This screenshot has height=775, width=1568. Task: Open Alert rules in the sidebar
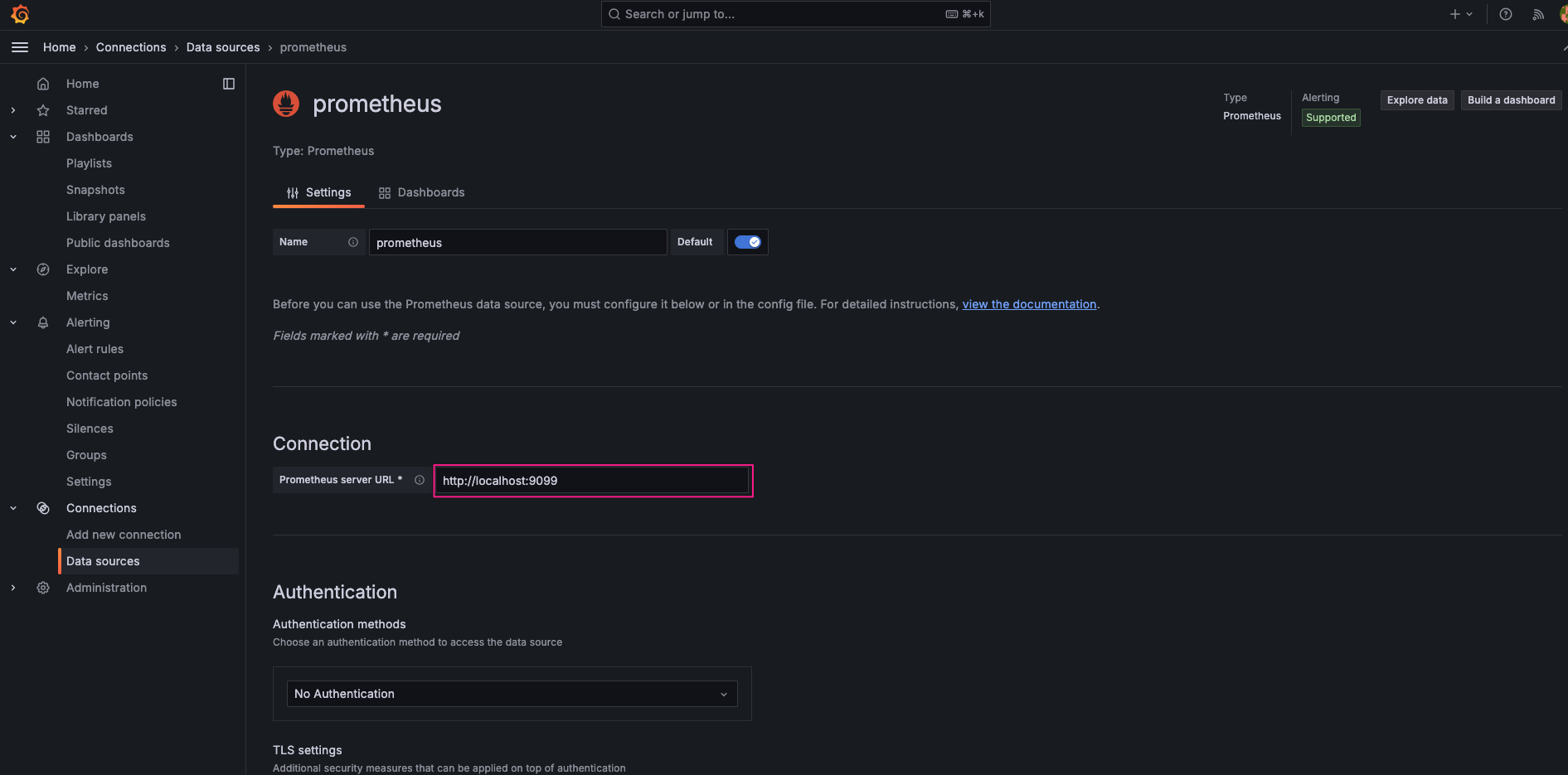point(95,349)
